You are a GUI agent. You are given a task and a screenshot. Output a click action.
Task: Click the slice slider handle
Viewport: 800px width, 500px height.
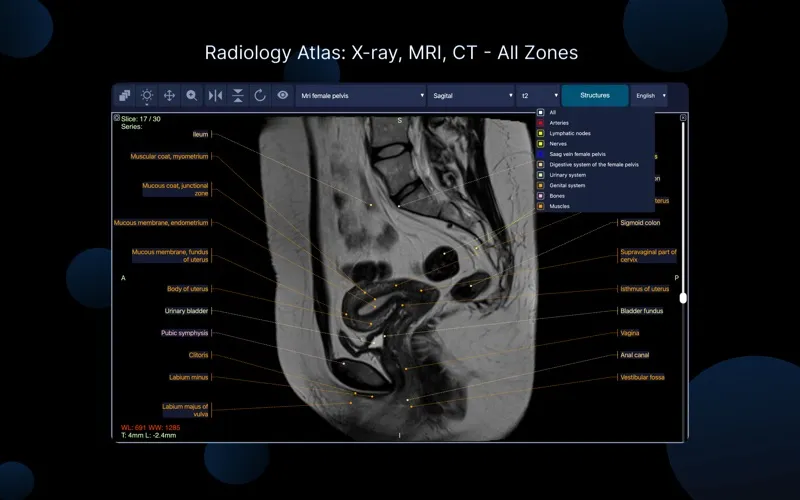pos(683,297)
